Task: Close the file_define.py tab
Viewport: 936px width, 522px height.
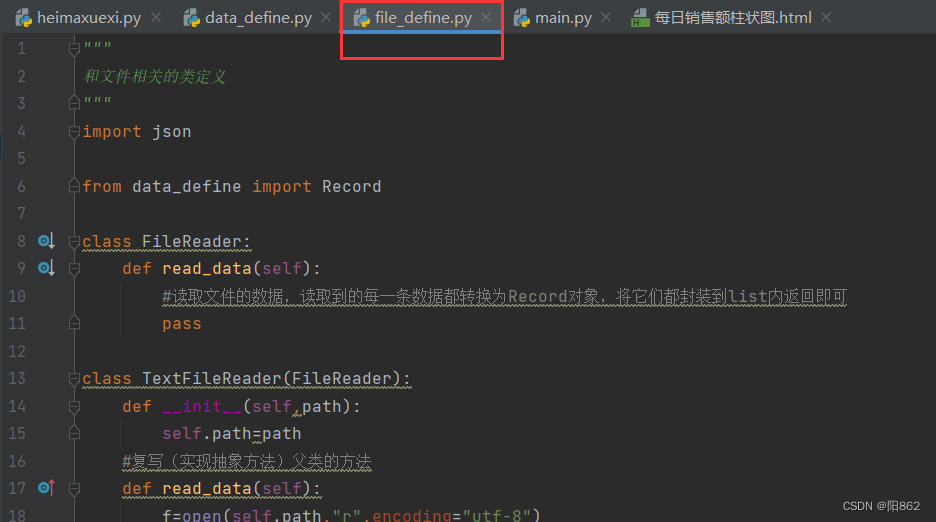Action: pos(487,17)
